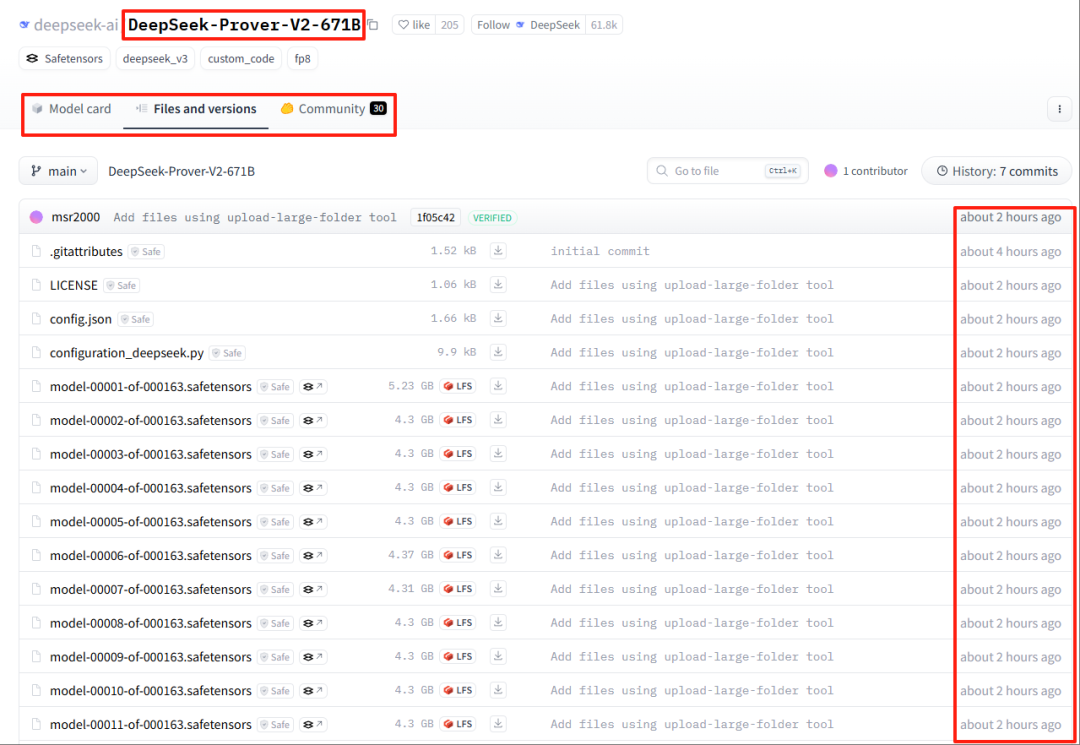
Task: Open commit hash 1f05c42
Action: (x=435, y=218)
